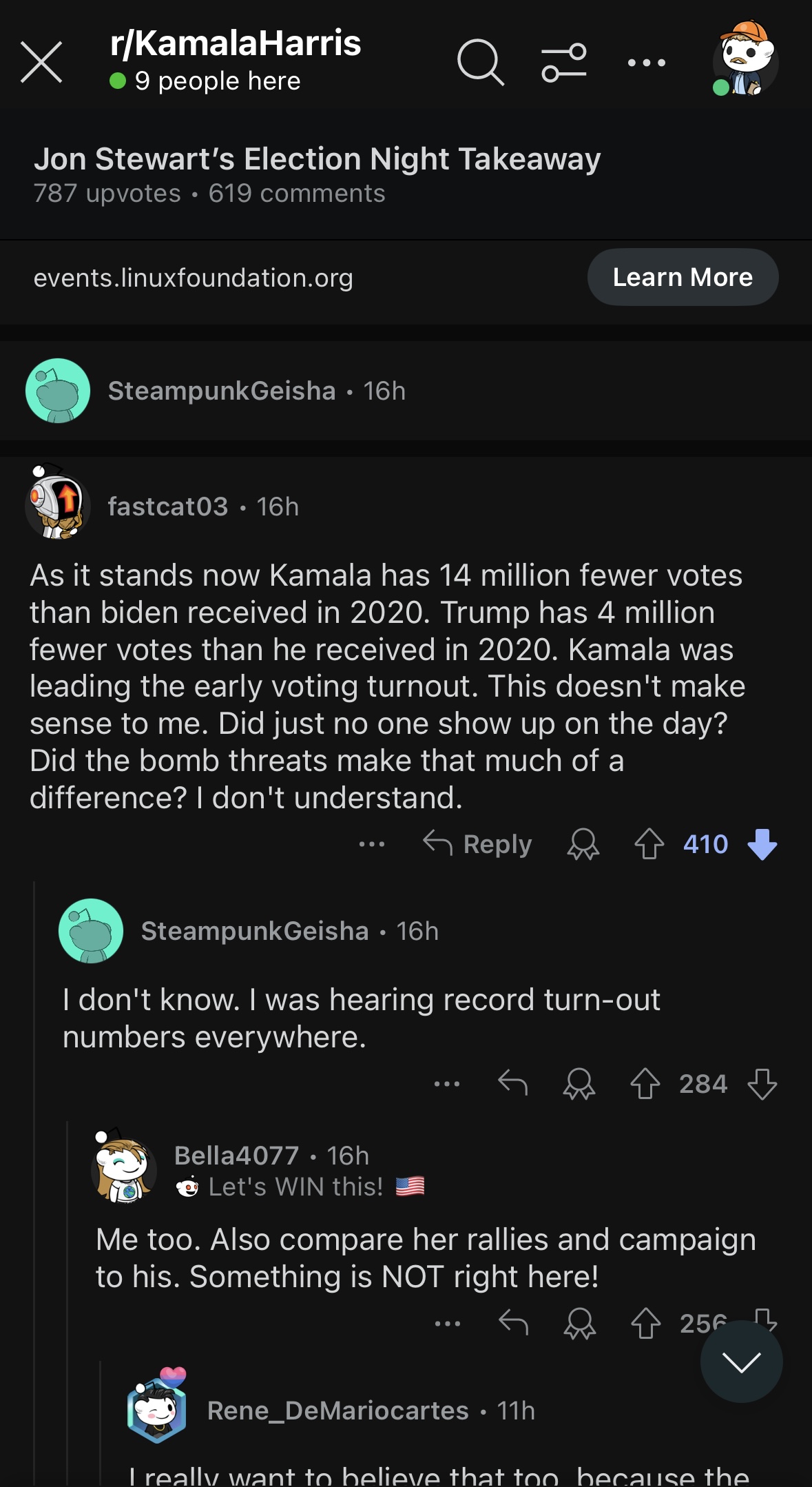The image size is (812, 1487).
Task: Reply arrow on SteampunkGeisha's 284-point comment
Action: [x=512, y=1083]
